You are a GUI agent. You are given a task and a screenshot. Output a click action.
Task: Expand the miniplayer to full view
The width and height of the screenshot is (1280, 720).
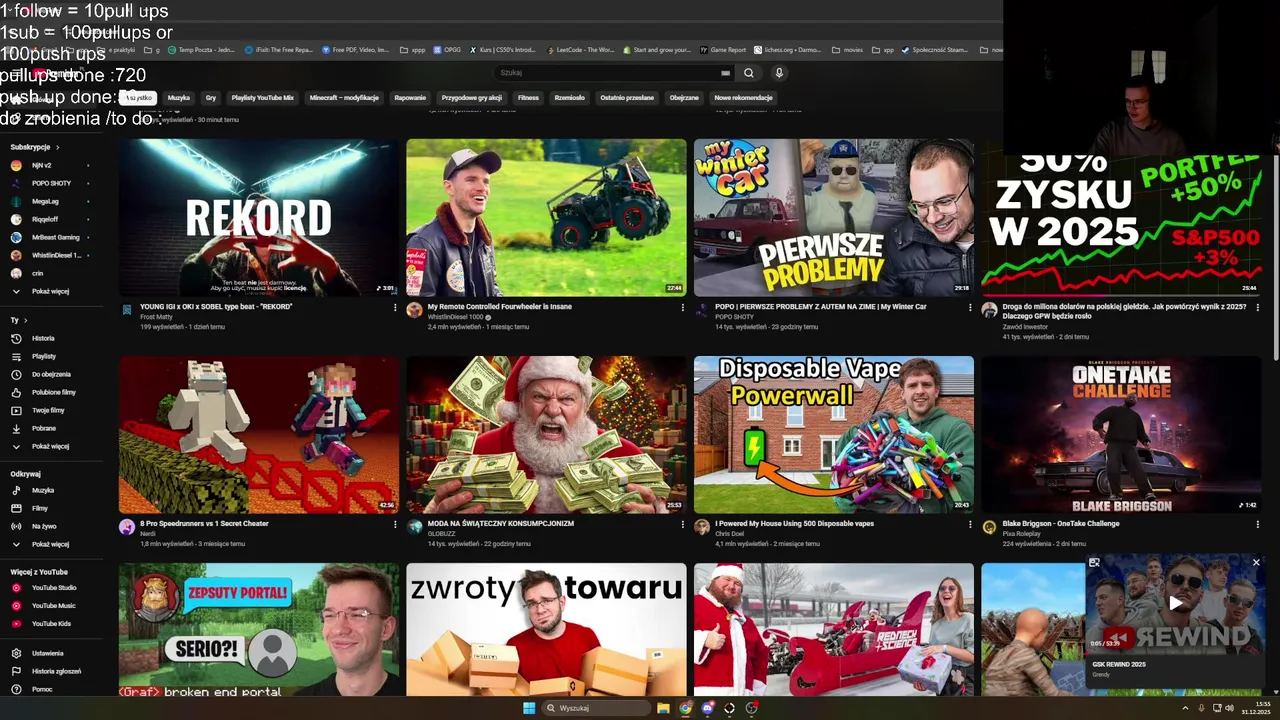(x=1094, y=563)
